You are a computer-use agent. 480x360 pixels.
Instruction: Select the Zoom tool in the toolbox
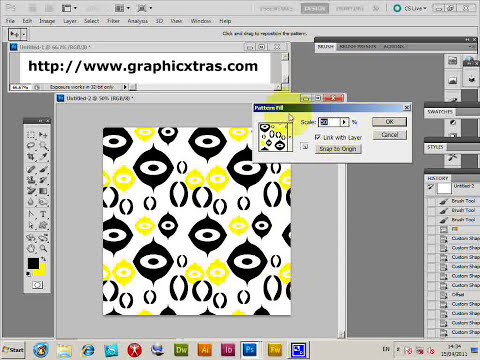pos(43,248)
